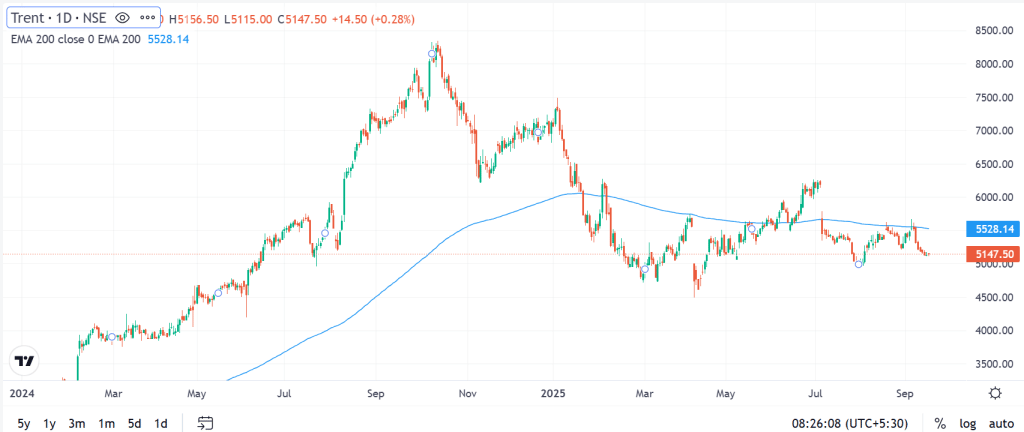Open timezone menu showing 08:26:08 (UTC+5:30)
Image resolution: width=1024 pixels, height=432 pixels.
[850, 424]
